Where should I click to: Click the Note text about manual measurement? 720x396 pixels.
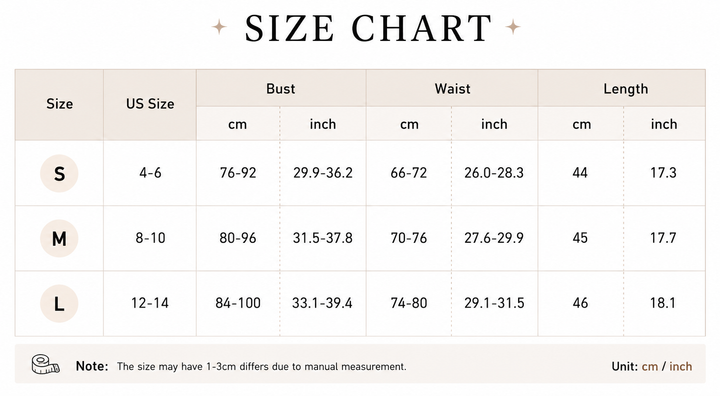[262, 367]
